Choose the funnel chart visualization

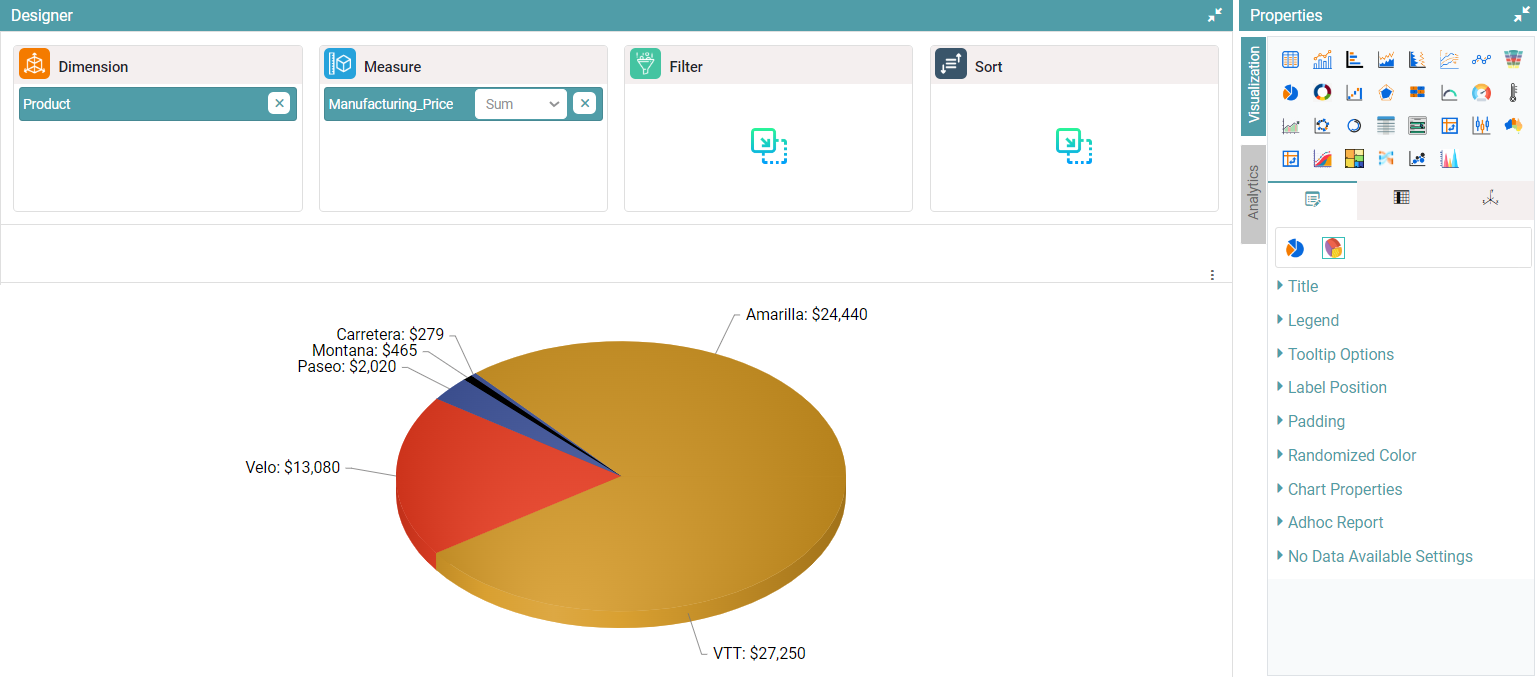pyautogui.click(x=1513, y=60)
